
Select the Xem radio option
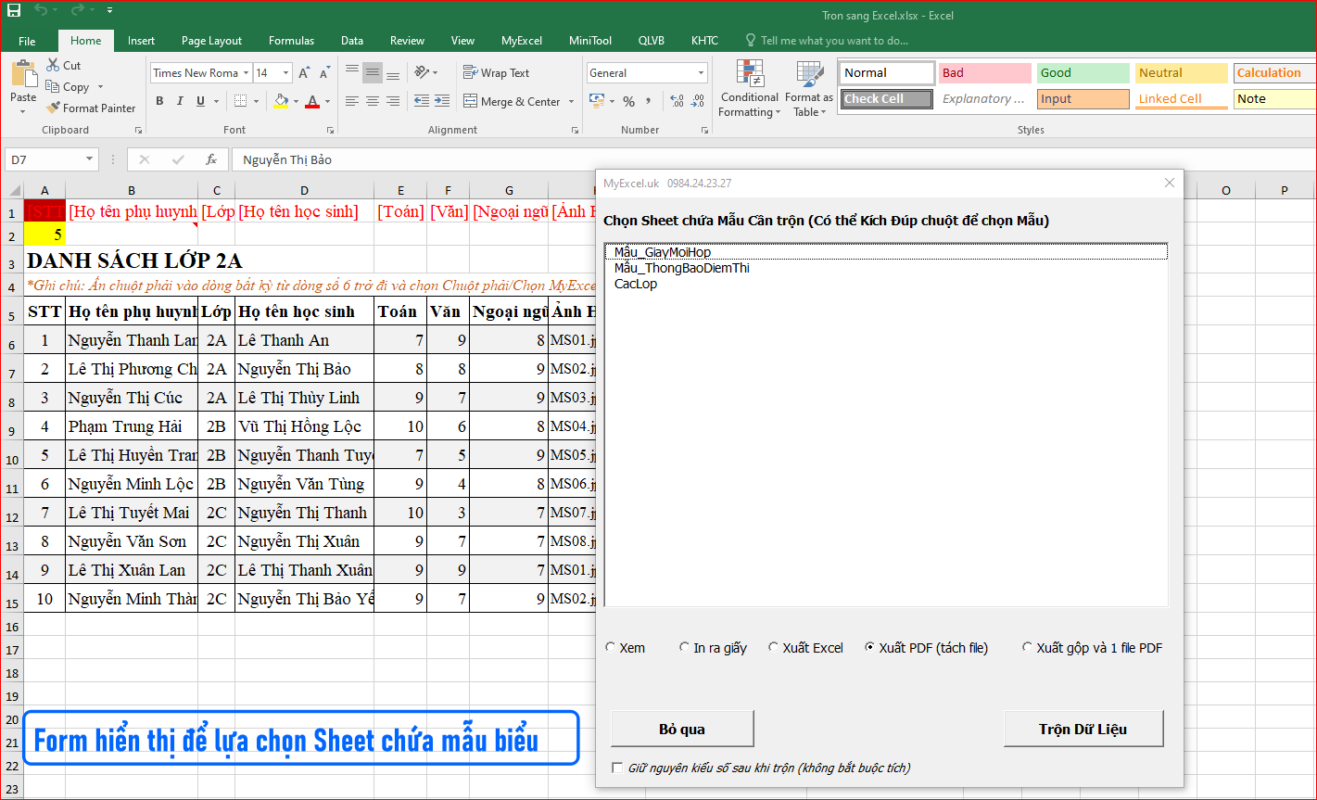pos(611,648)
